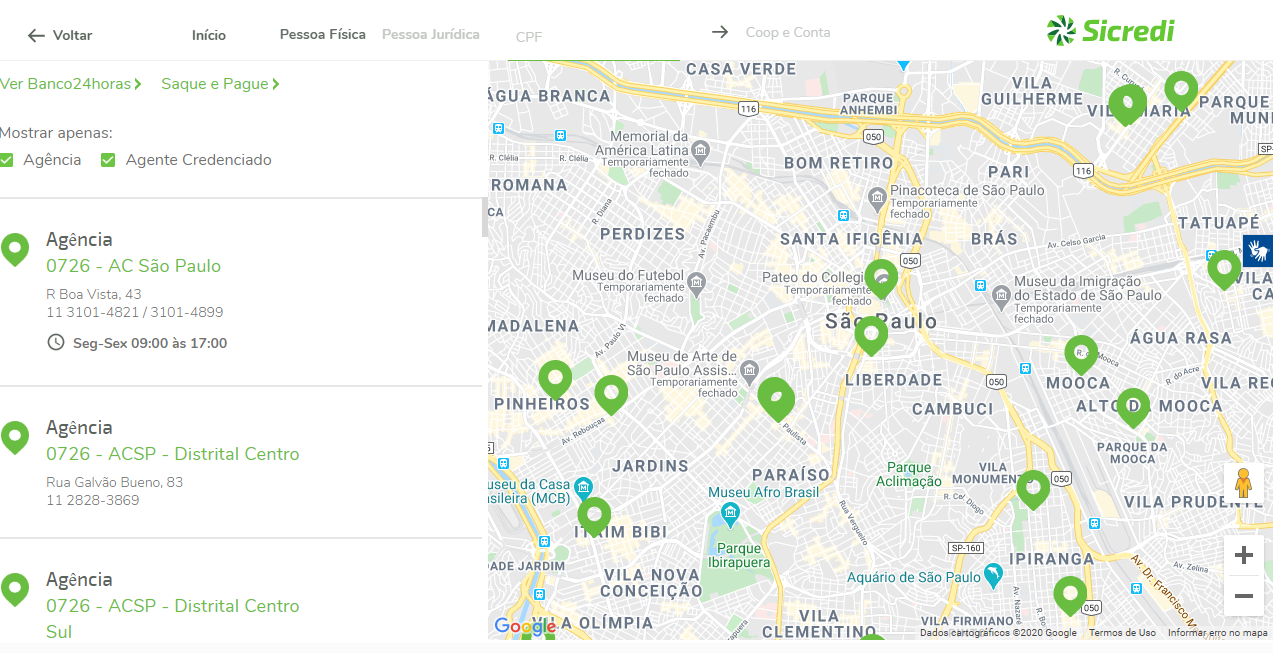Click green map pin at Itaim Bibi

[x=594, y=516]
